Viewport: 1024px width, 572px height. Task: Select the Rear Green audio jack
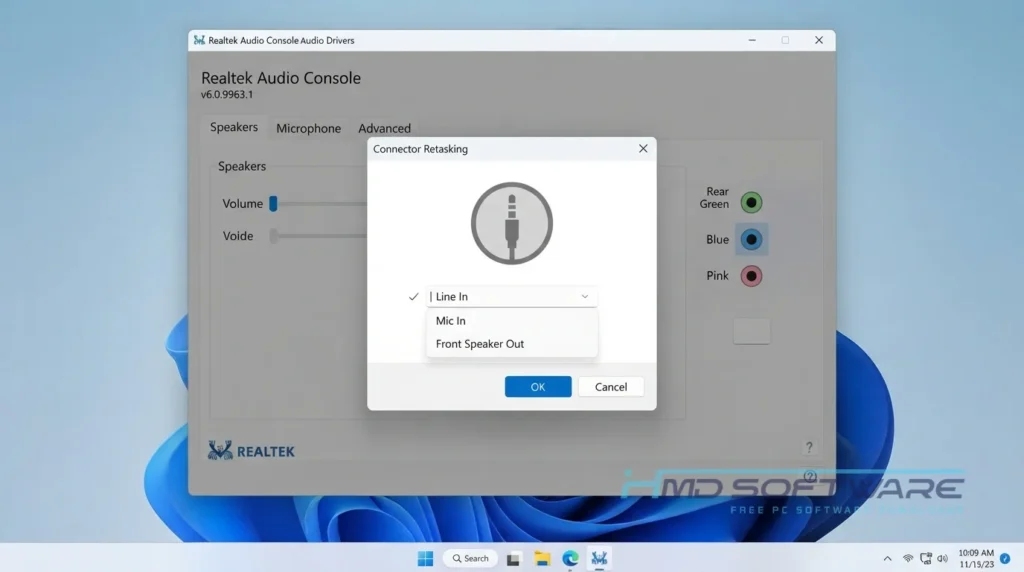pos(751,202)
